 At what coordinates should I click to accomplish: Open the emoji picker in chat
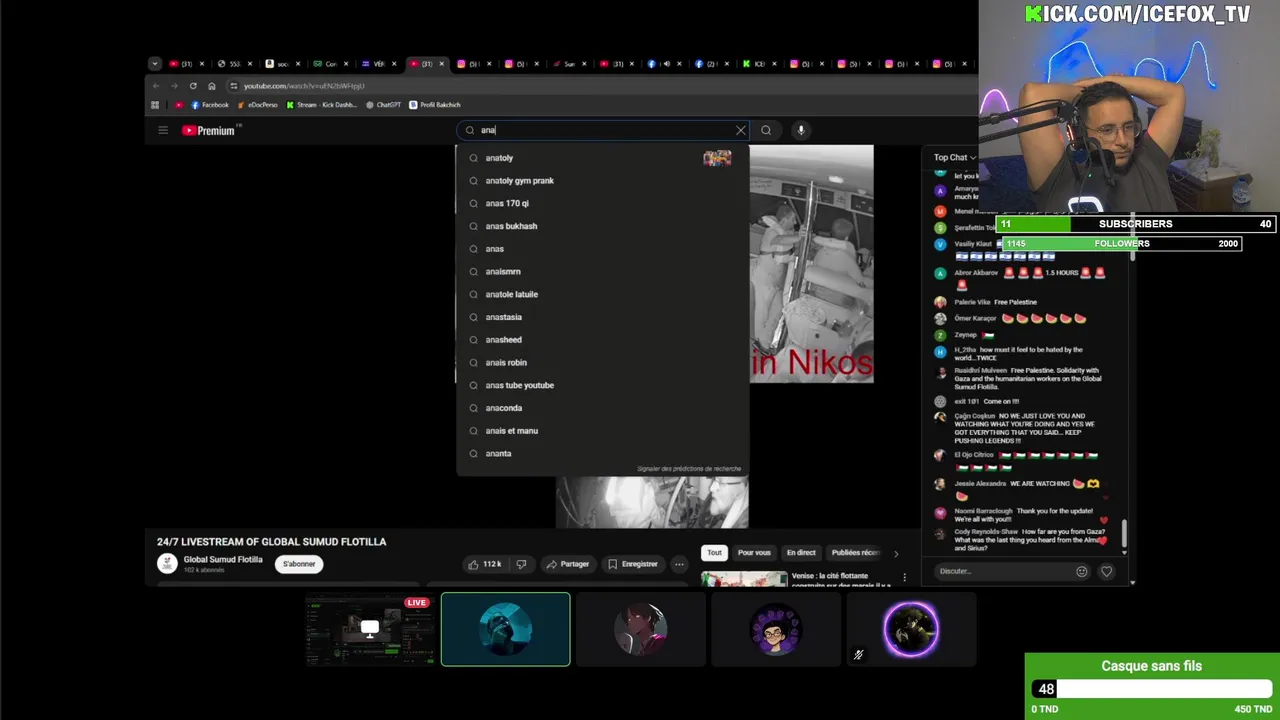click(x=1081, y=571)
